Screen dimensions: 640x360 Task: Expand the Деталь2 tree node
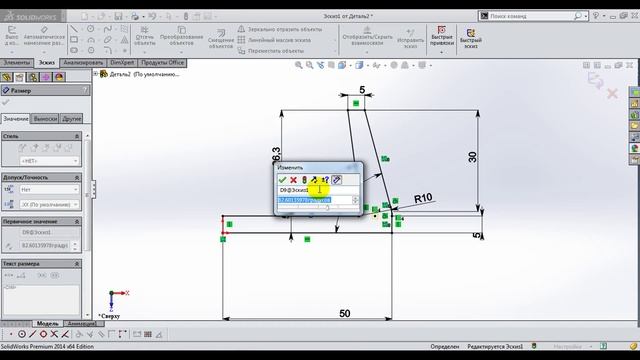point(96,74)
